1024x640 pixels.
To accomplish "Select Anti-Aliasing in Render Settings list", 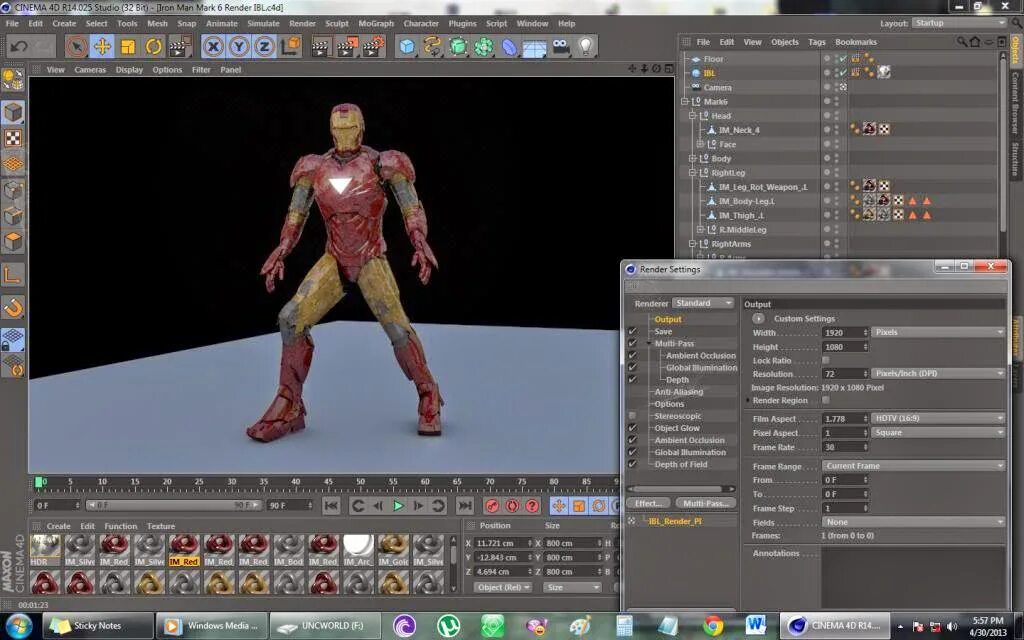I will click(x=679, y=391).
